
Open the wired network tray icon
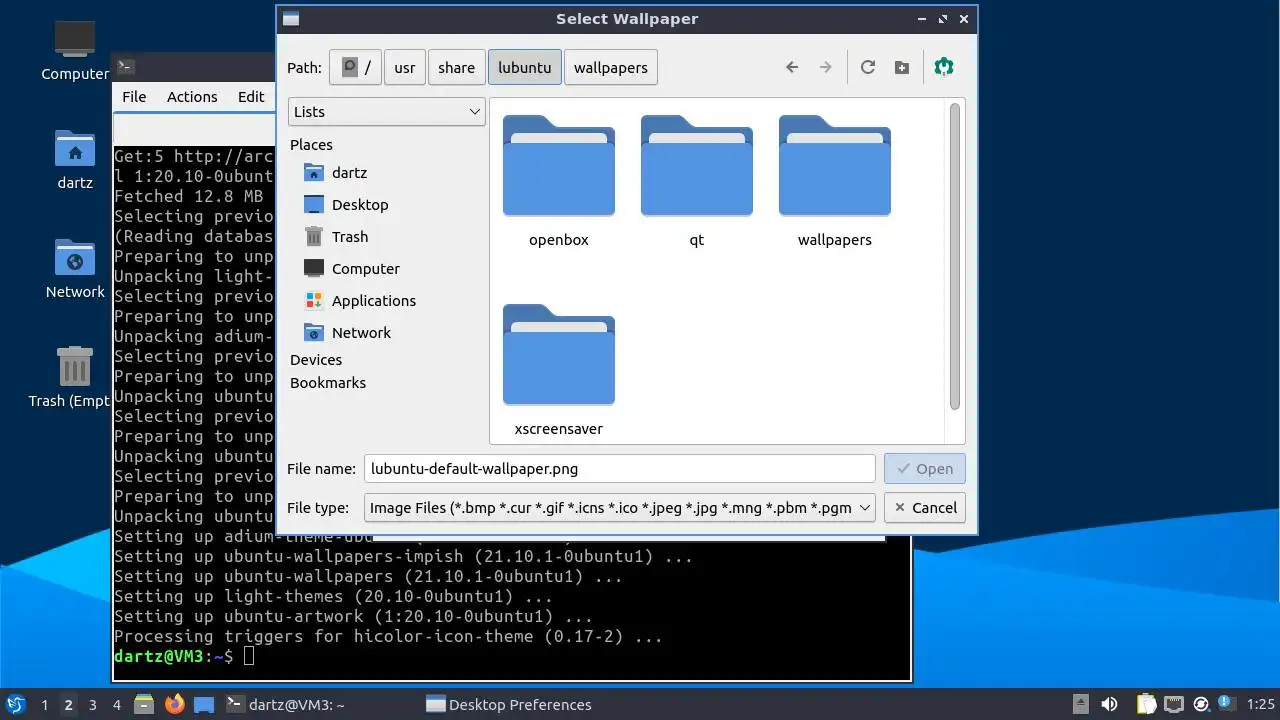pyautogui.click(x=1174, y=705)
